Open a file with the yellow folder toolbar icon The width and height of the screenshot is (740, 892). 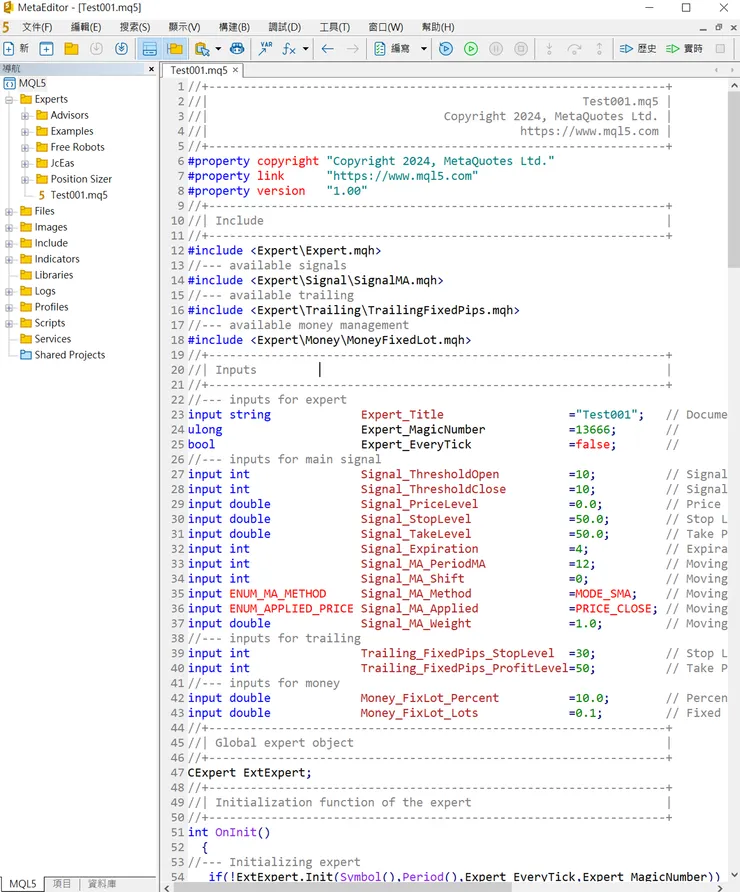point(71,48)
